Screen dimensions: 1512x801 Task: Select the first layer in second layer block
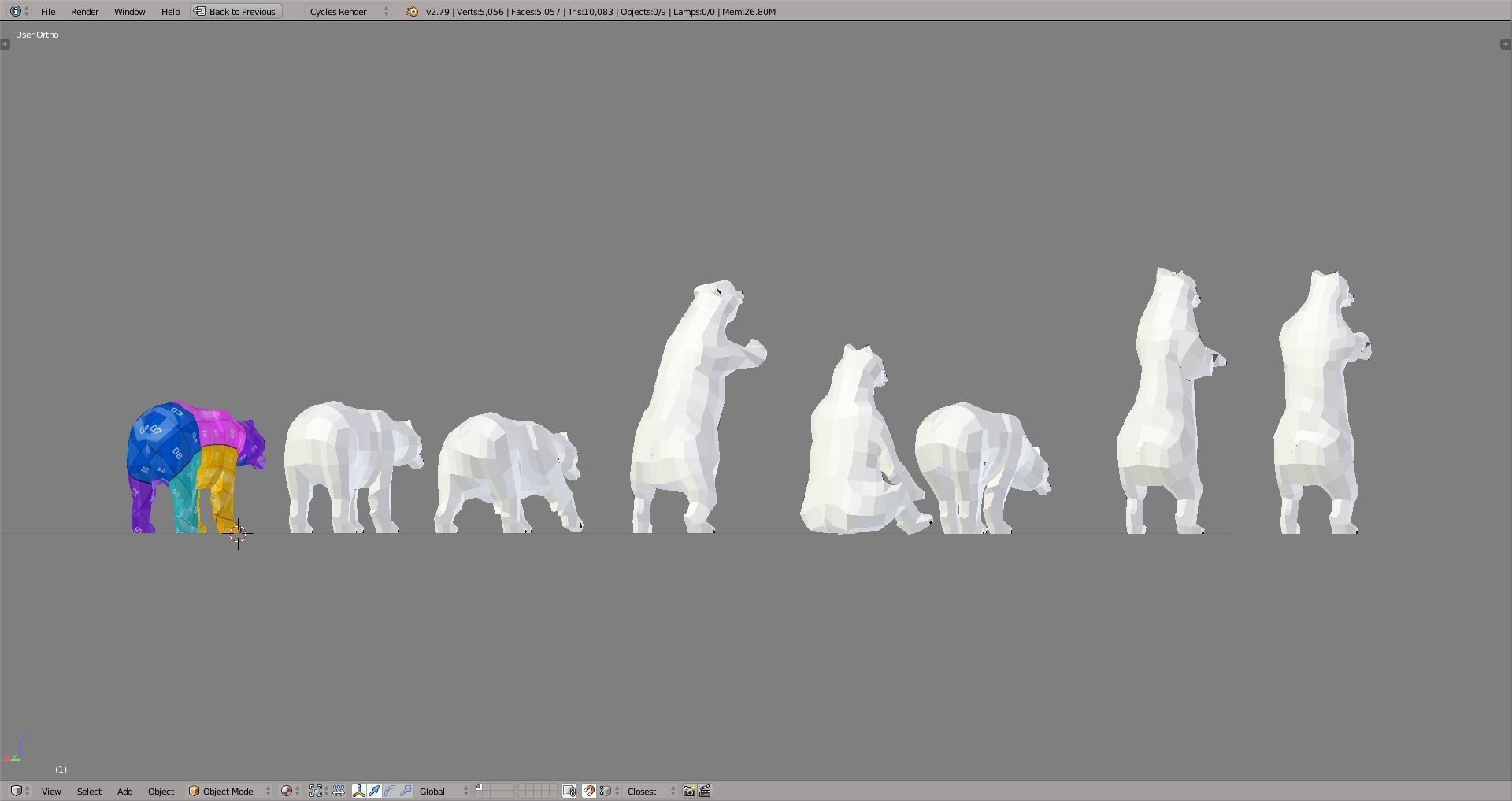coord(522,787)
